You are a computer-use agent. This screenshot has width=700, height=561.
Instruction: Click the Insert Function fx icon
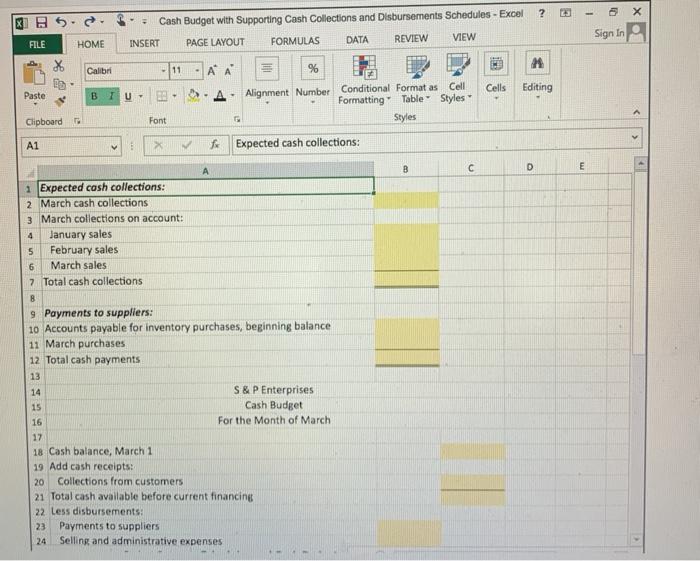point(215,144)
